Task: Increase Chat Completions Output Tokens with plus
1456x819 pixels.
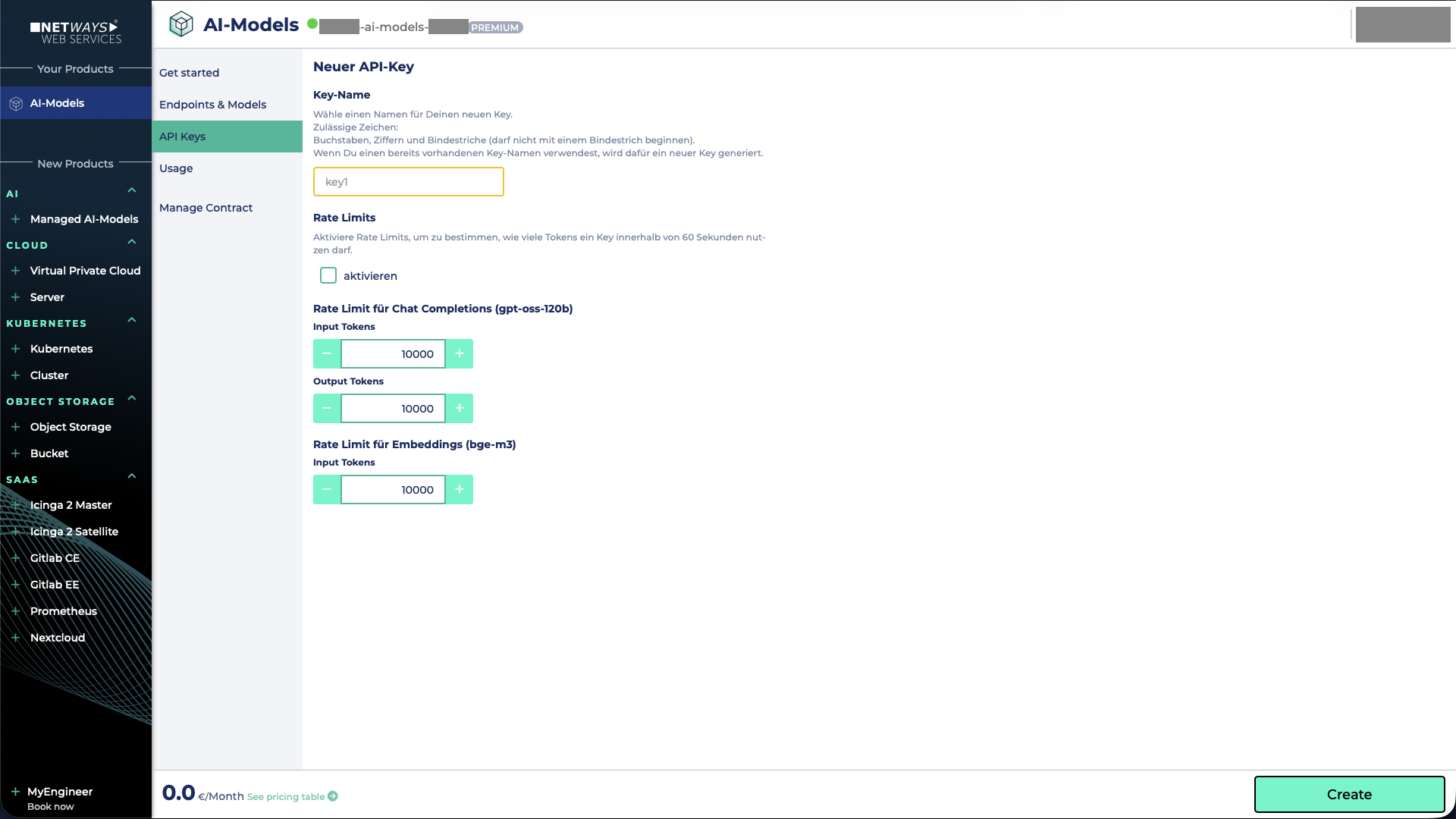Action: tap(460, 409)
